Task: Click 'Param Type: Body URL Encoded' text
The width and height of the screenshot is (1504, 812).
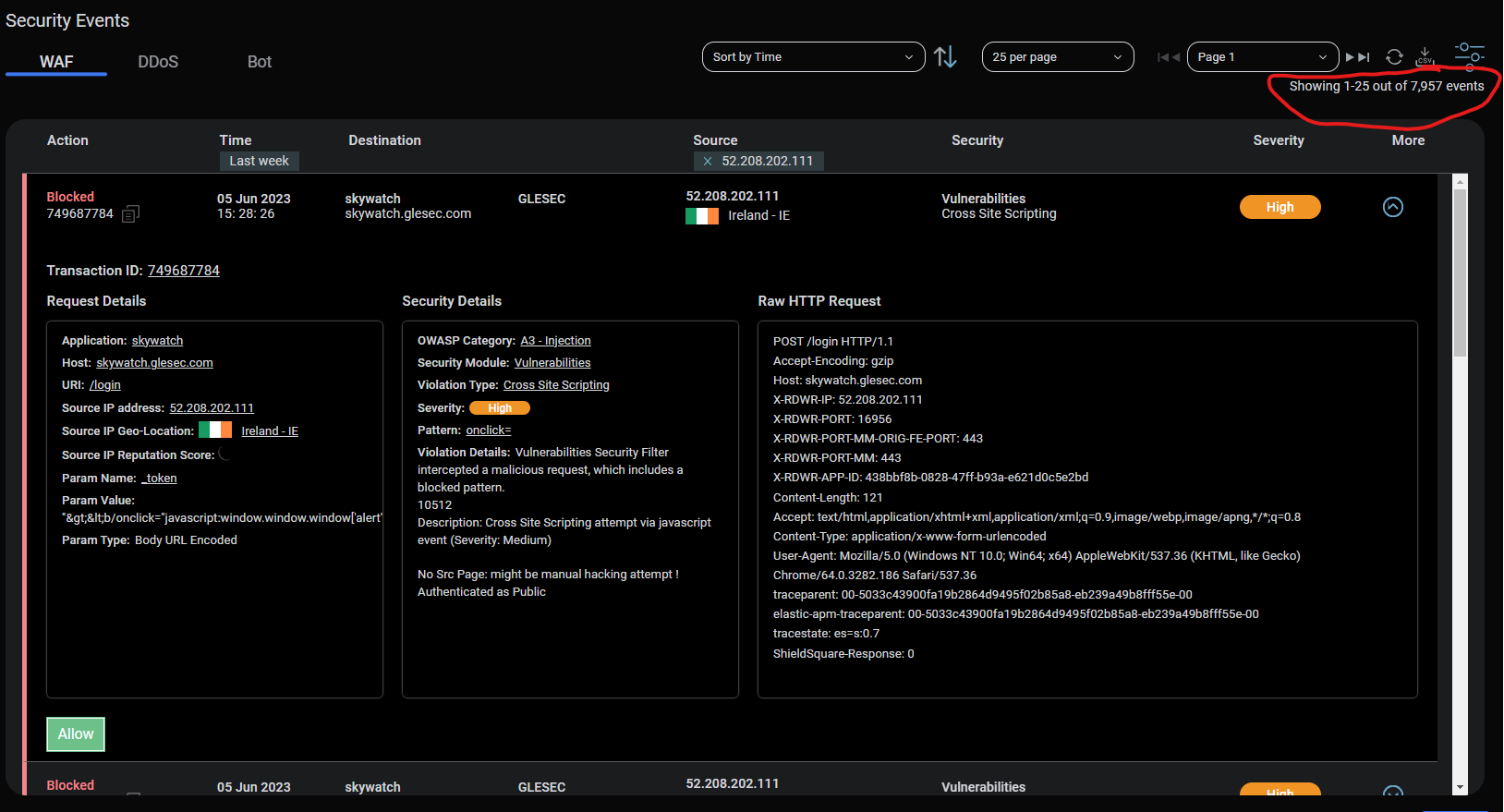Action: click(x=150, y=540)
